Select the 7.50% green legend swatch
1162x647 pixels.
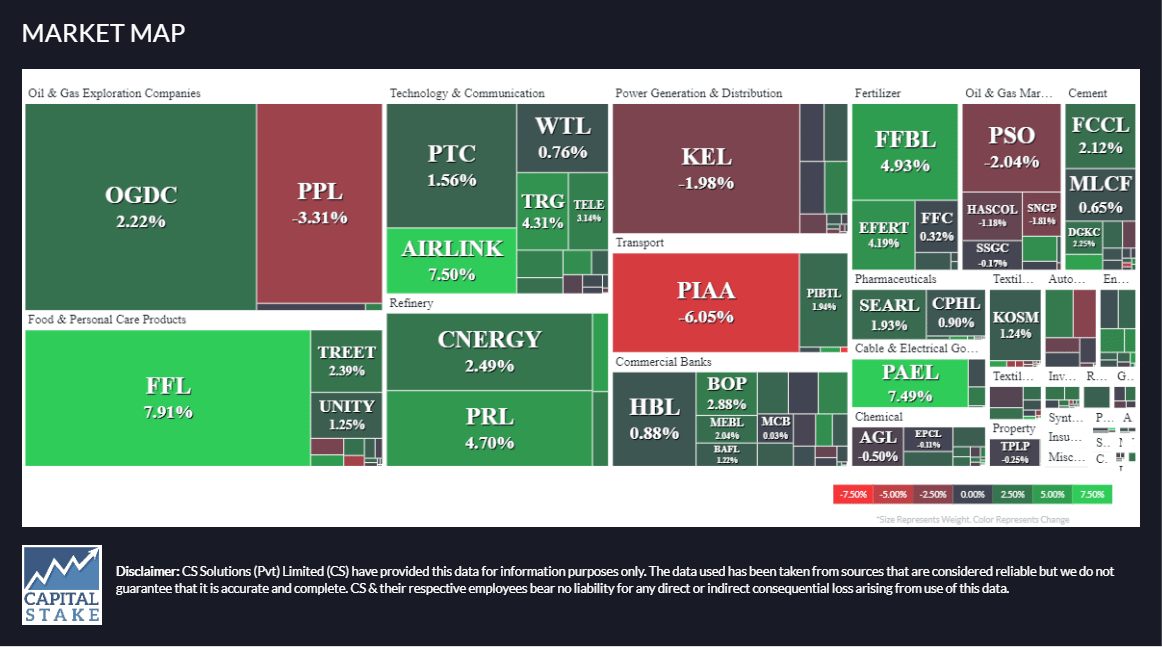tap(1092, 494)
